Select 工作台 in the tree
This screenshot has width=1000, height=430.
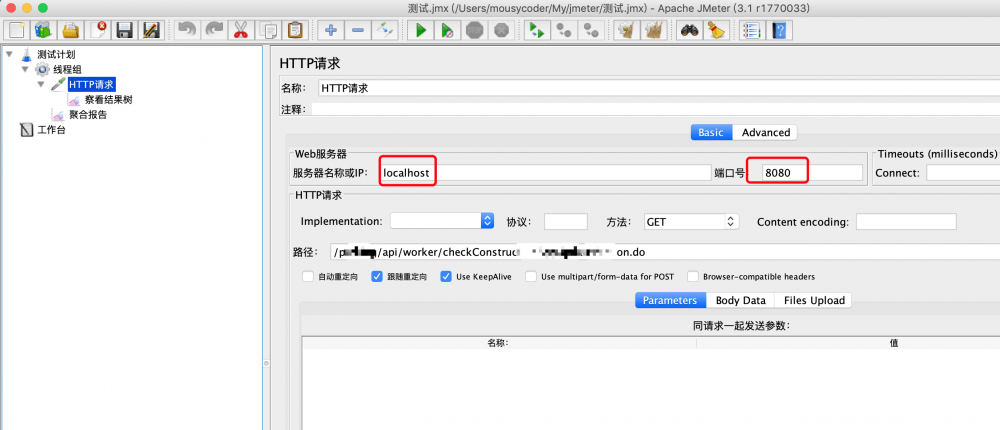point(51,130)
